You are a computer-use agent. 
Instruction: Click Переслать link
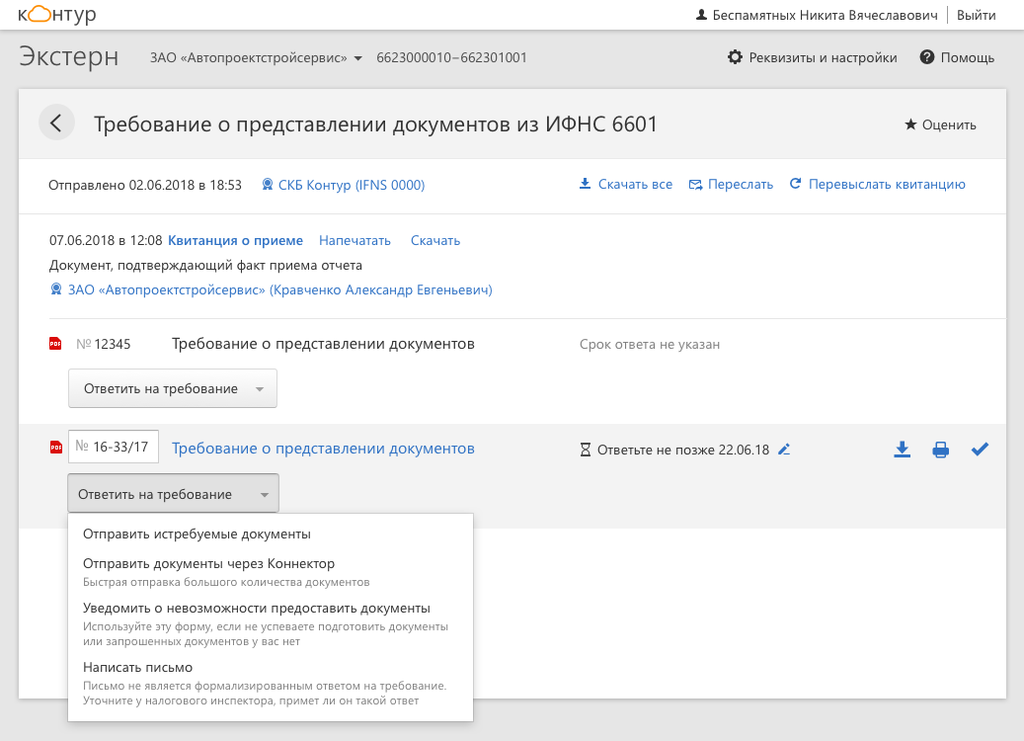[x=740, y=184]
